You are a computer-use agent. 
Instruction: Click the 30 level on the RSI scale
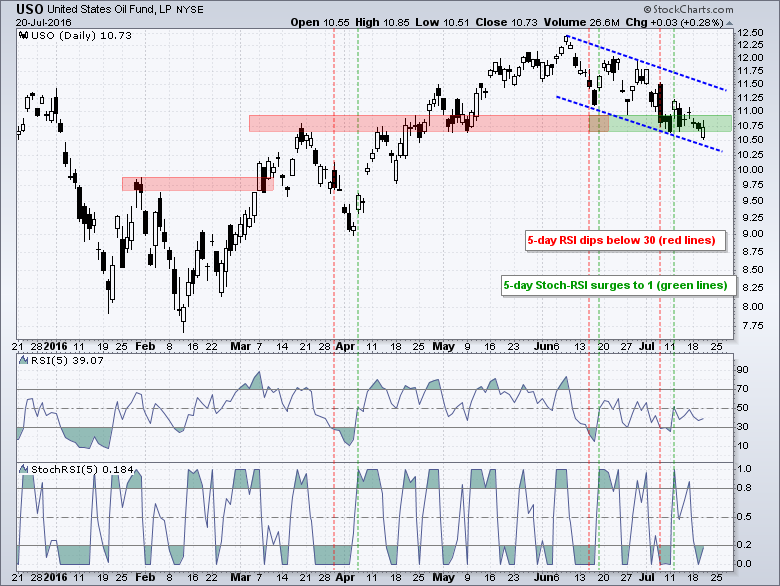[742, 426]
